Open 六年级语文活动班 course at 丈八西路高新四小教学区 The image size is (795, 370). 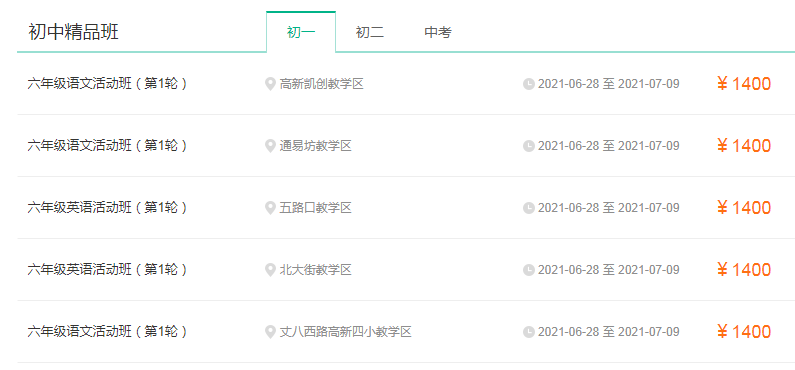(107, 332)
